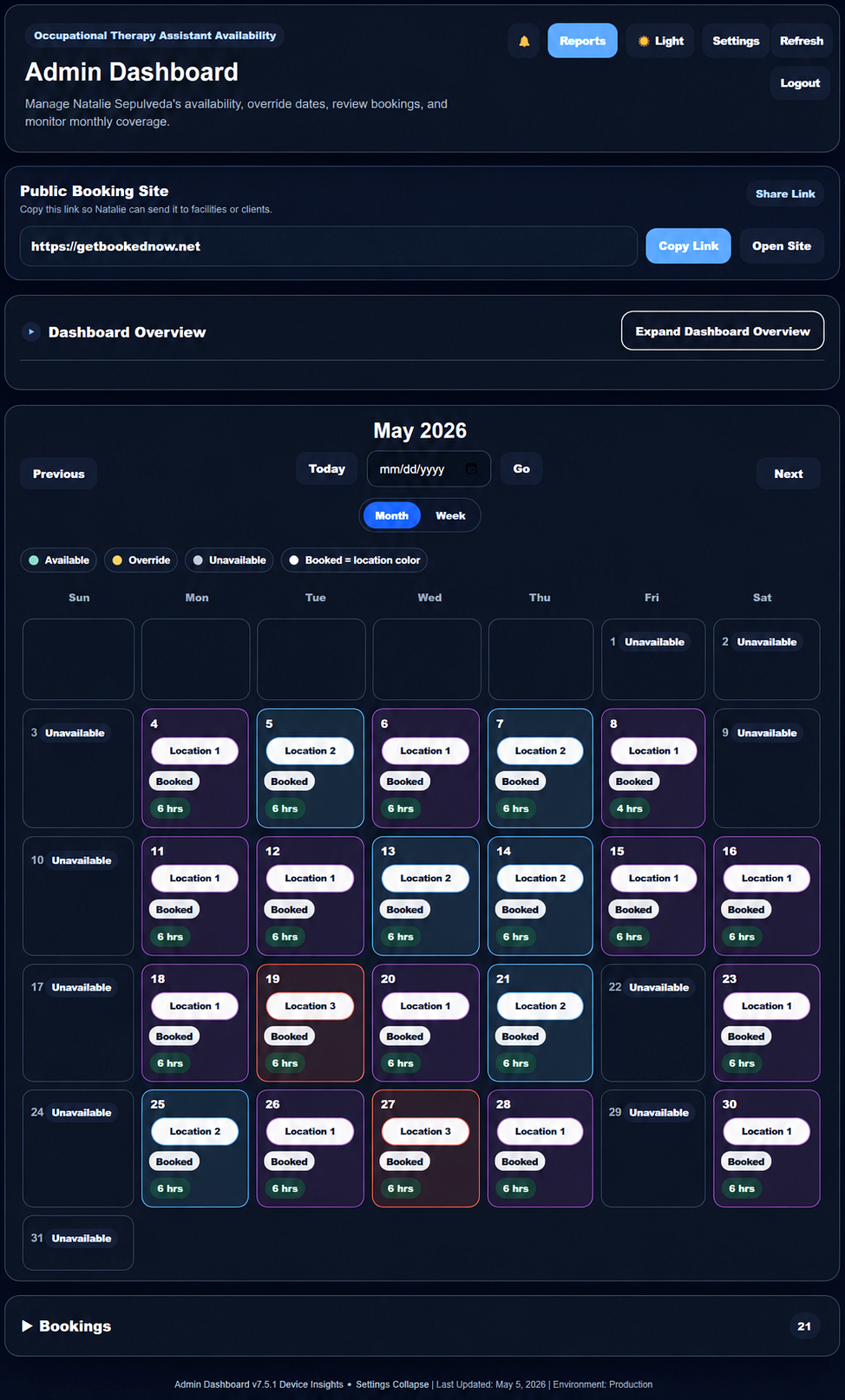Screen dimensions: 845x1400
Task: Switch to Week view
Action: 450,515
